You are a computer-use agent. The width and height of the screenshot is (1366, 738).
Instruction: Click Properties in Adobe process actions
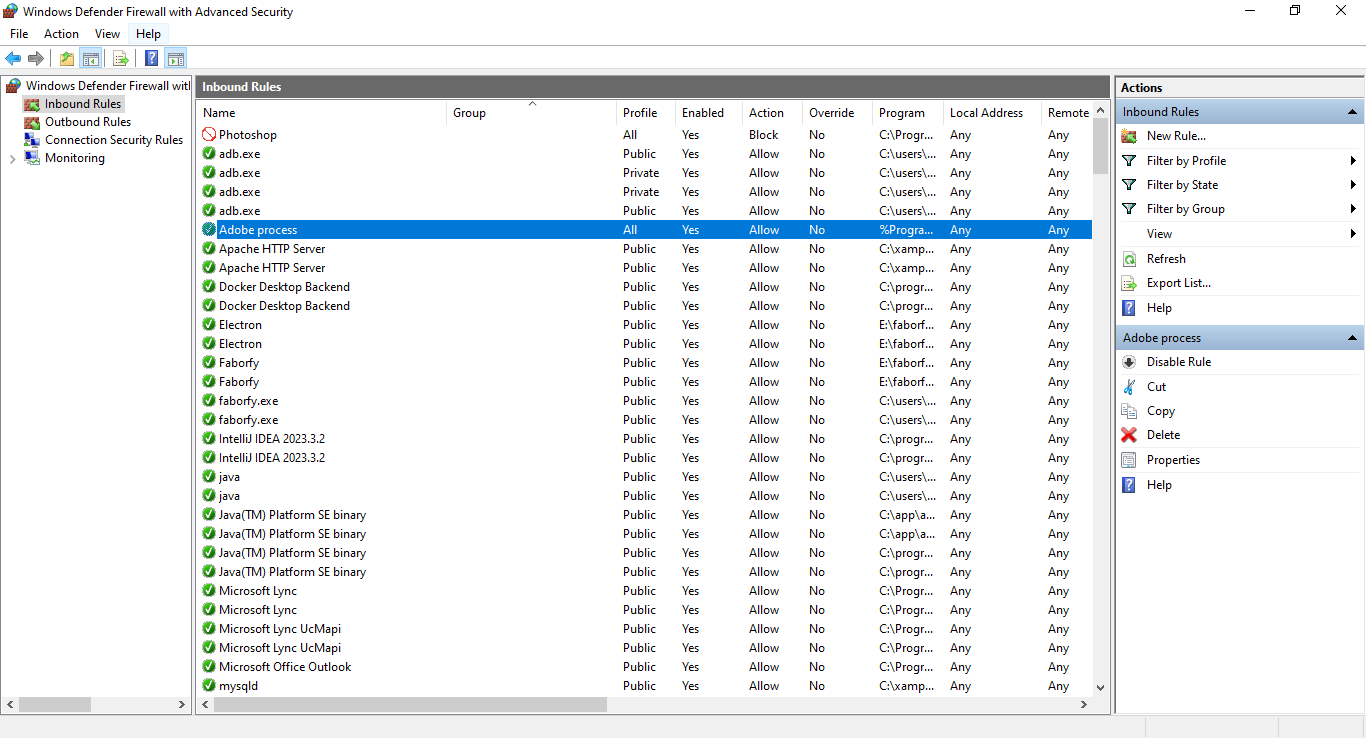(x=1173, y=460)
